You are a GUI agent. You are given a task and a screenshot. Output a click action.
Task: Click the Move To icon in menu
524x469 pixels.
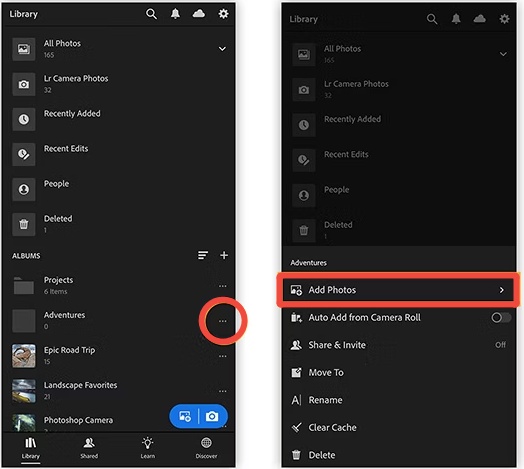pos(296,372)
